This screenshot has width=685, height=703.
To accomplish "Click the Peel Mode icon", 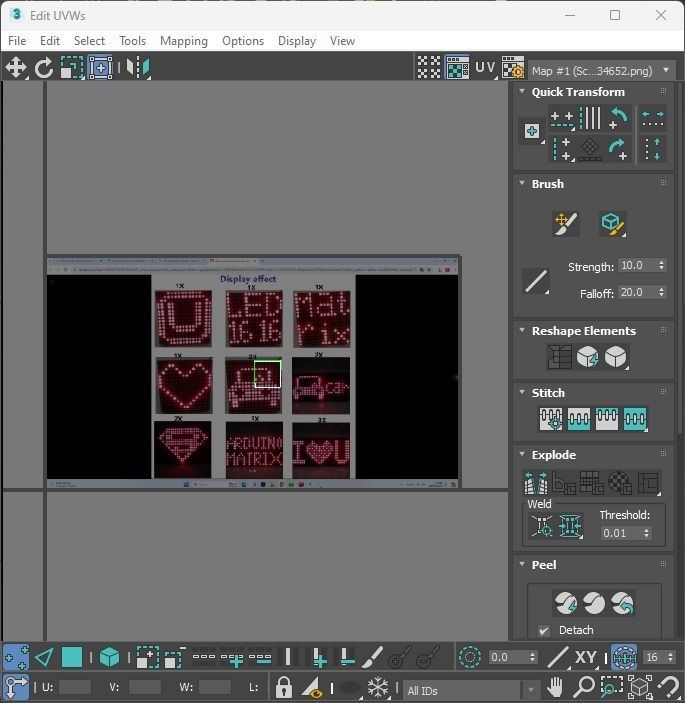I will pos(594,603).
